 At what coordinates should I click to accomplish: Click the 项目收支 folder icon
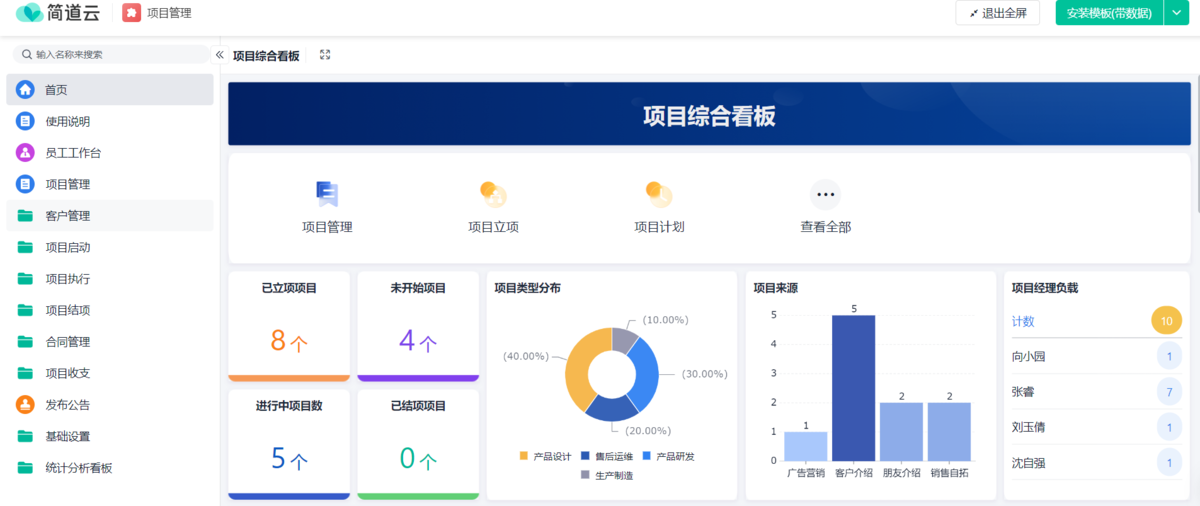tap(26, 373)
